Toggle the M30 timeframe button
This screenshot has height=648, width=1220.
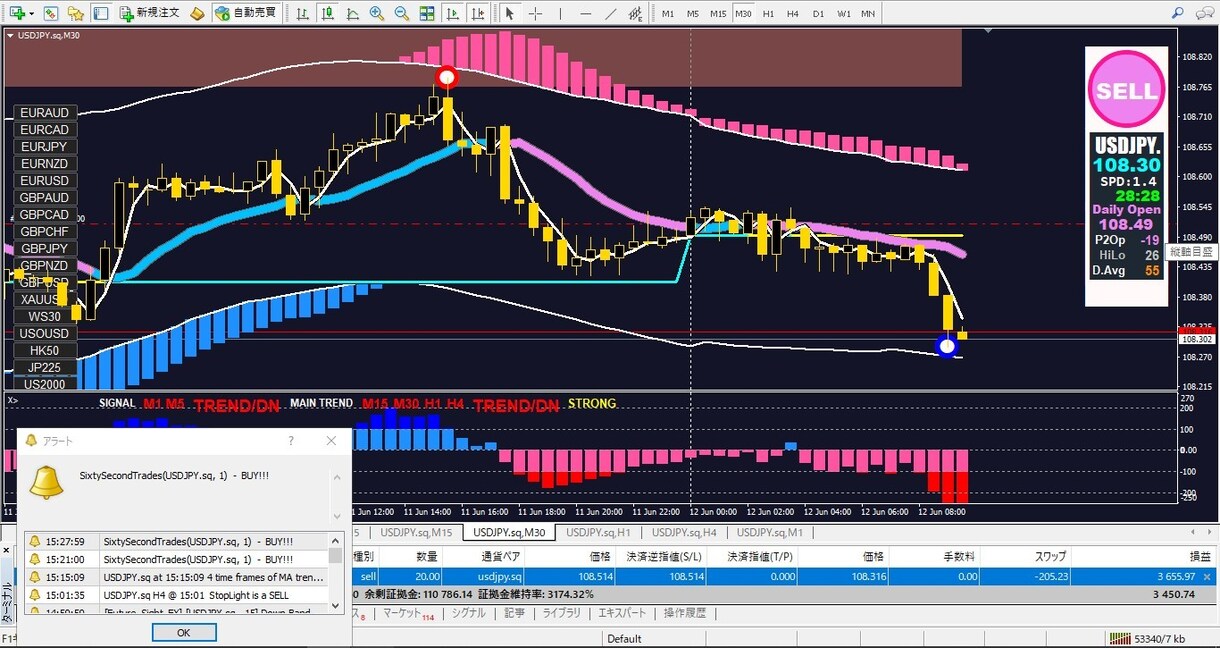(x=743, y=14)
